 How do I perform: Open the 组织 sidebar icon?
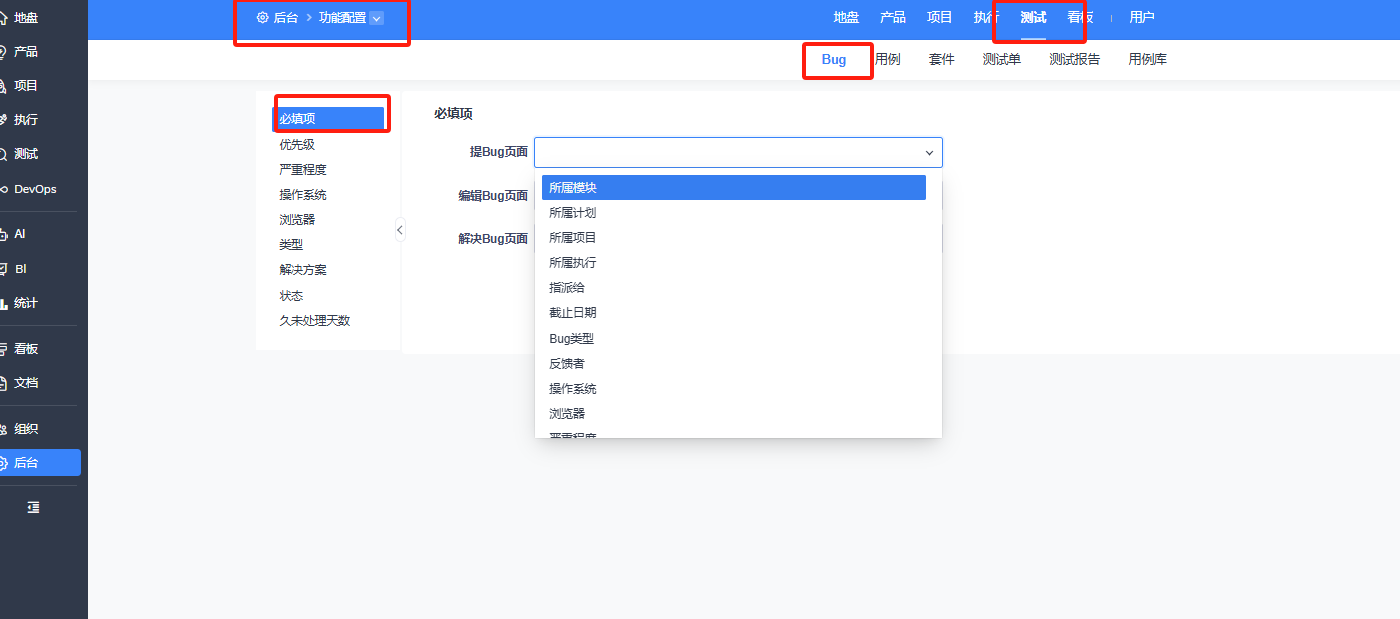4,429
